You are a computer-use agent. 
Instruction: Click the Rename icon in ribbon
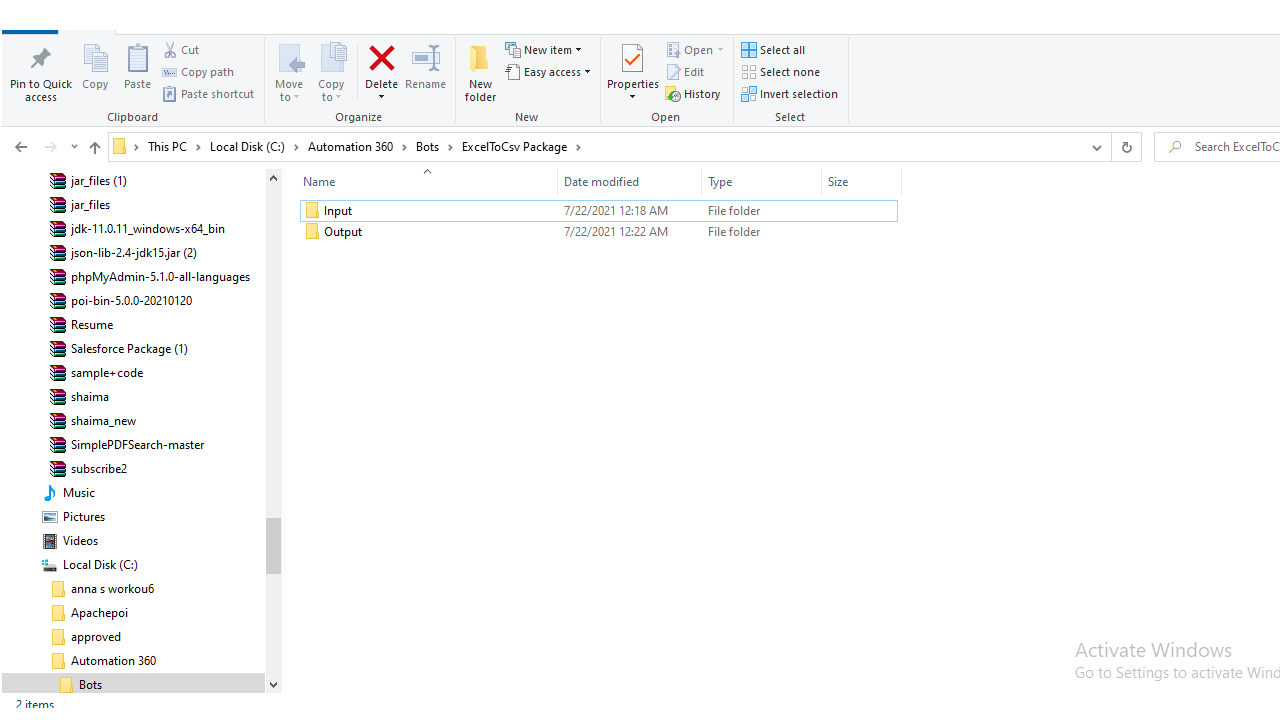point(425,59)
